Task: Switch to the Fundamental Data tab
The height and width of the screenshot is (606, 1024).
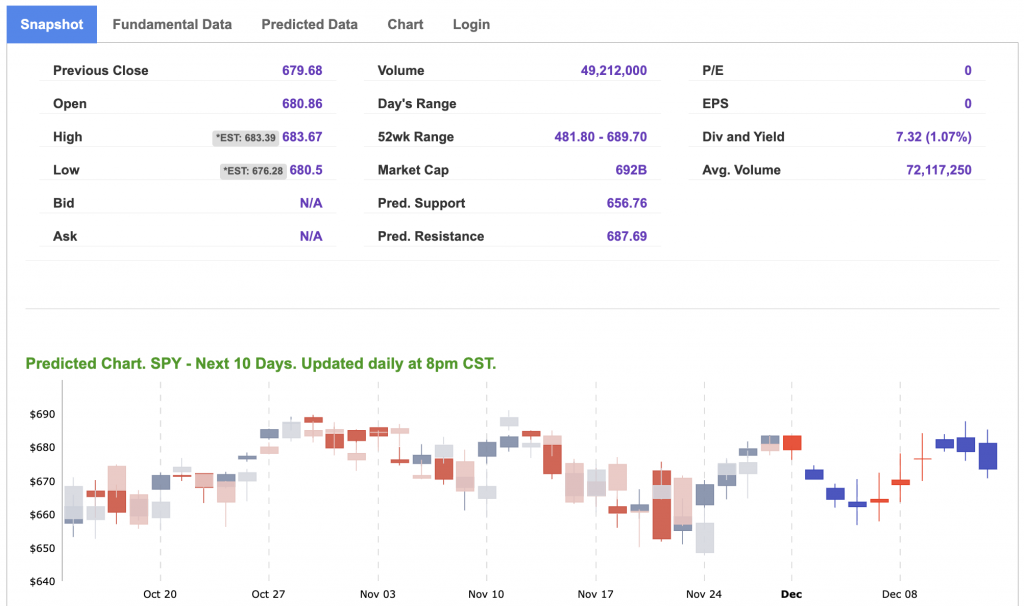Action: click(x=172, y=24)
